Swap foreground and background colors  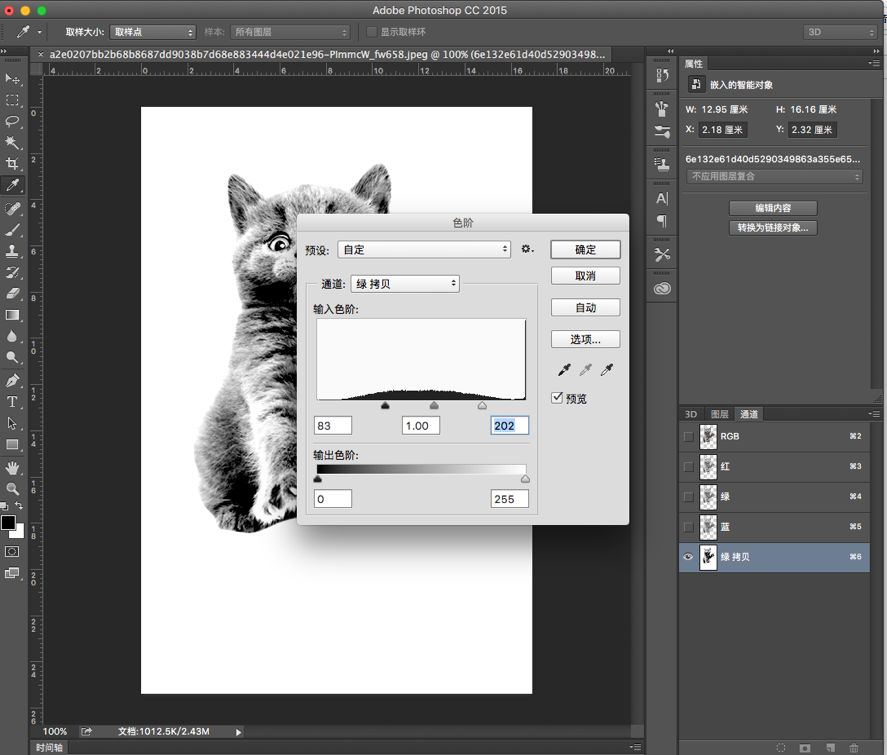click(19, 505)
